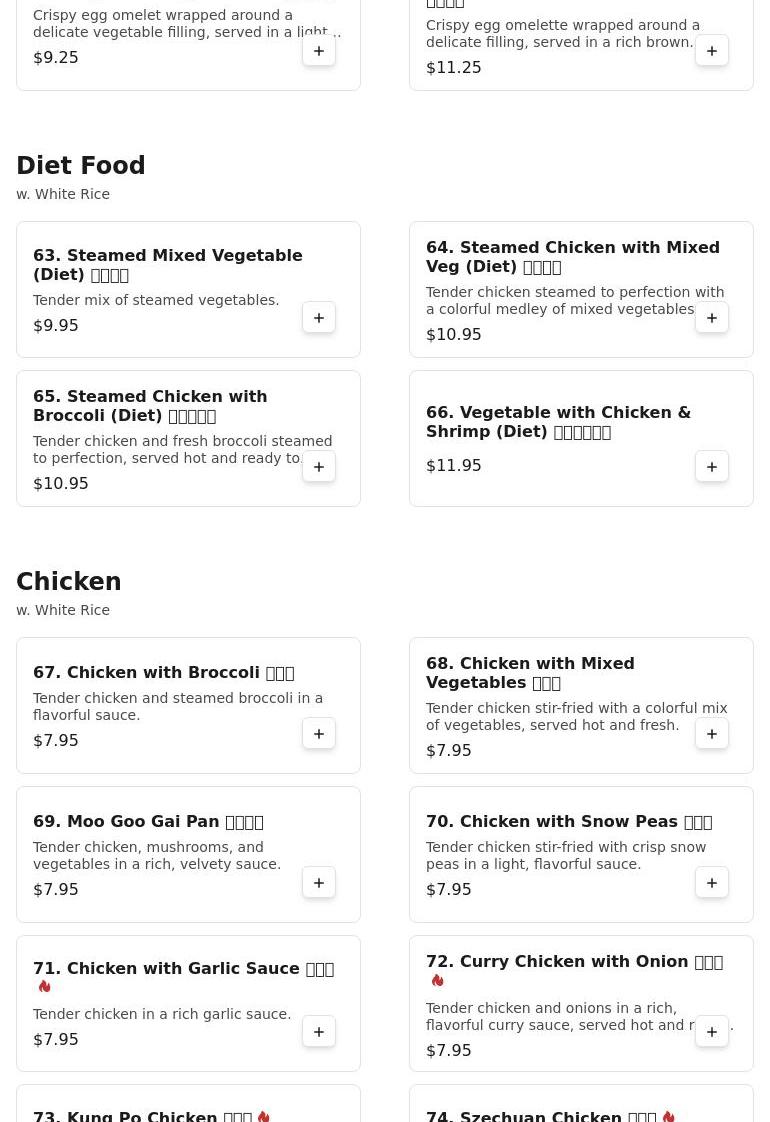Screen dimensions: 770x1122
Task: Add Chicken with Garlic Sauce to order
Action: point(319,1032)
